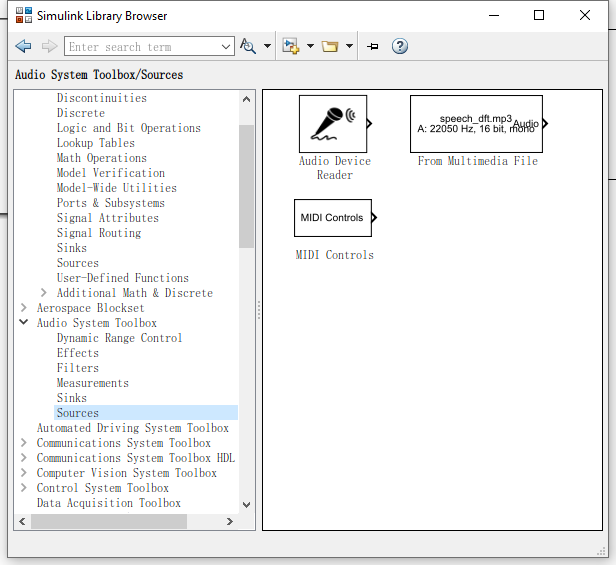Expand the Aerospace Blockset node
Viewport: 616px width, 565px height.
tap(24, 308)
